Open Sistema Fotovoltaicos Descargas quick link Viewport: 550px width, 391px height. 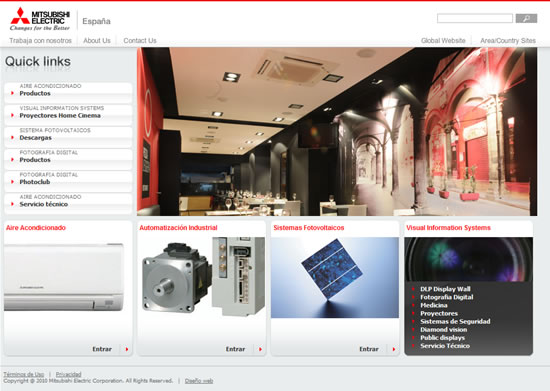click(x=68, y=137)
